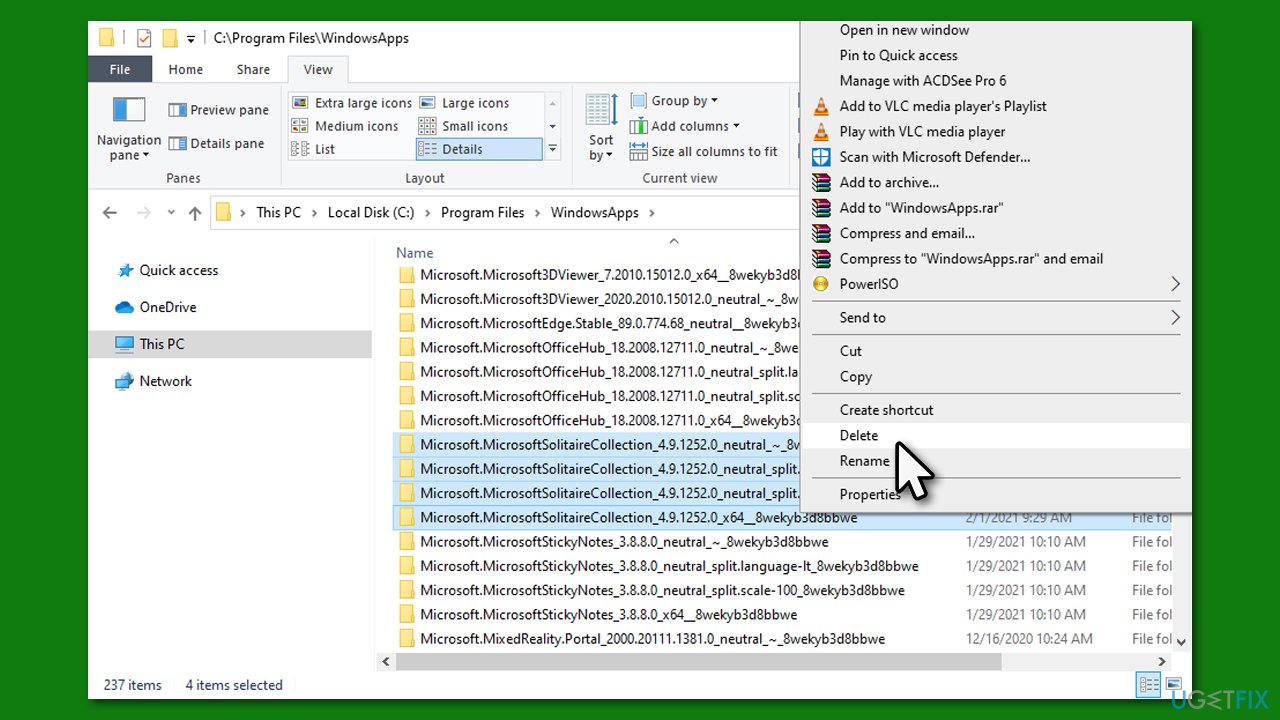1280x720 pixels.
Task: Click the Properties checkmark icon in the quick access toolbar
Action: pyautogui.click(x=144, y=38)
